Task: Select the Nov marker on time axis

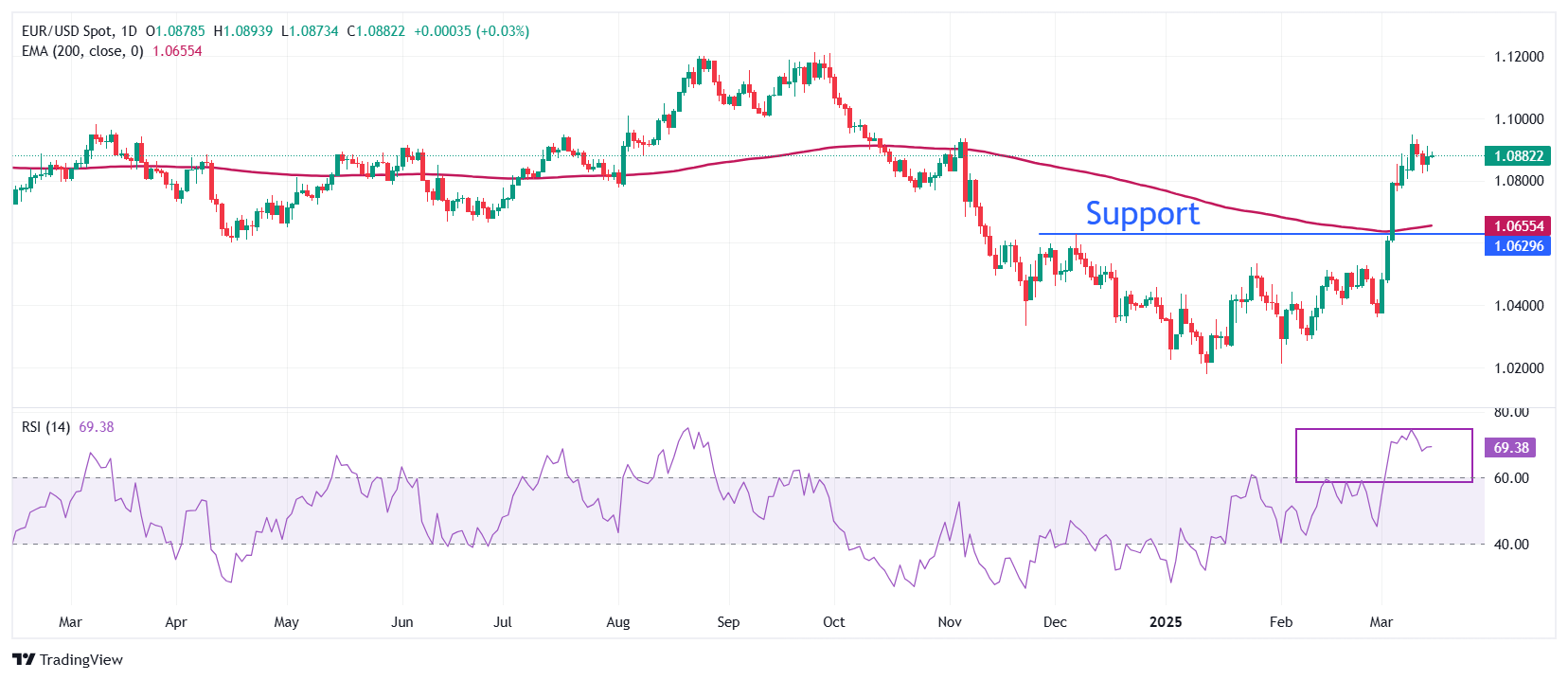Action: 949,622
